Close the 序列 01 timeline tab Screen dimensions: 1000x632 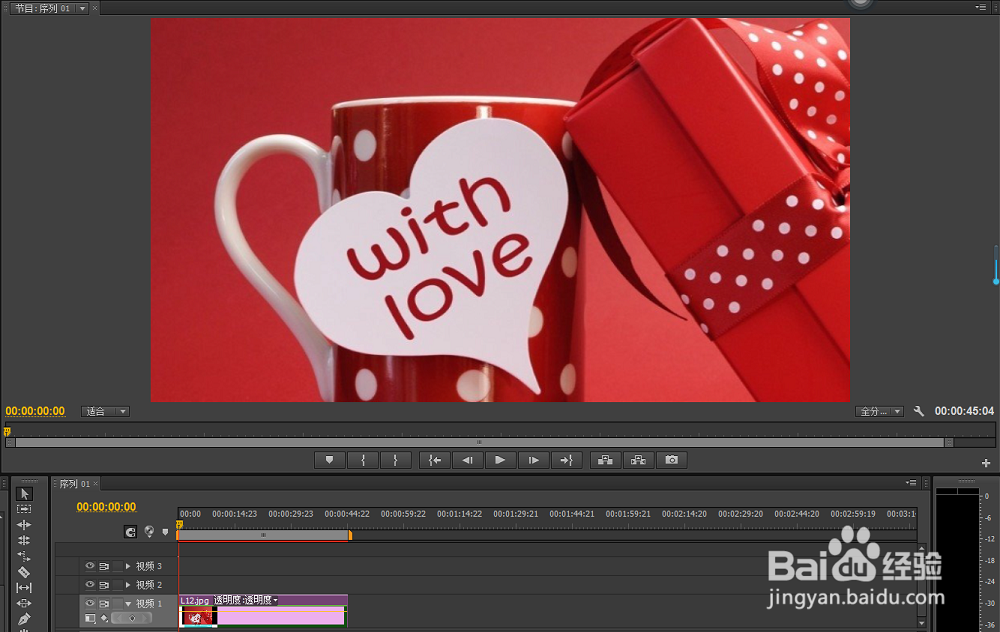pyautogui.click(x=96, y=483)
